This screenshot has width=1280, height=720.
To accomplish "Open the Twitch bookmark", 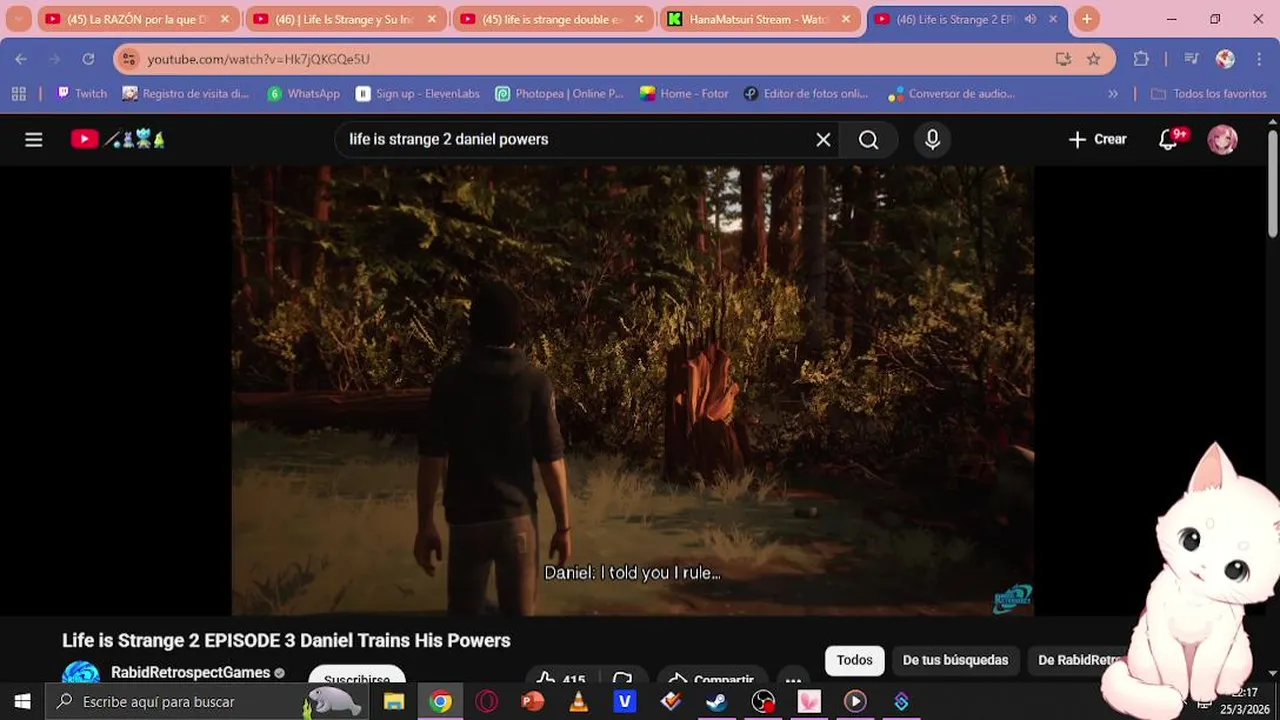I will [x=82, y=93].
